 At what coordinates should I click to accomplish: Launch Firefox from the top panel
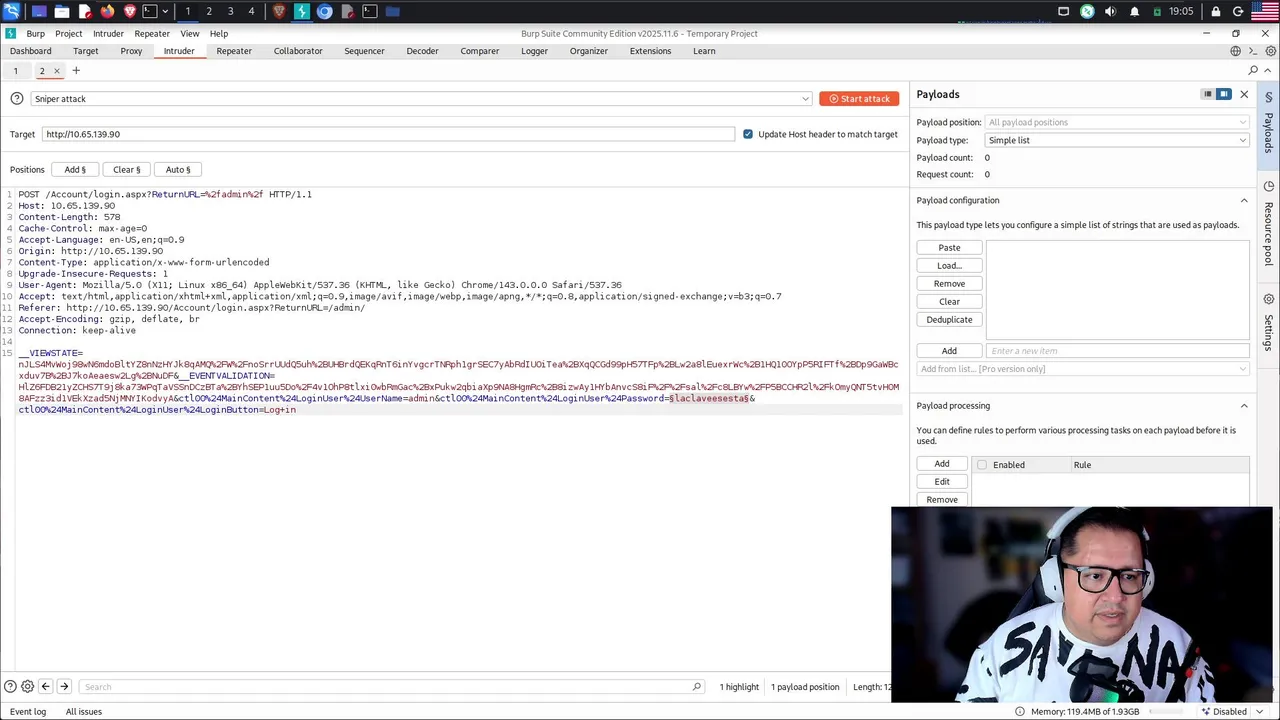[x=107, y=11]
